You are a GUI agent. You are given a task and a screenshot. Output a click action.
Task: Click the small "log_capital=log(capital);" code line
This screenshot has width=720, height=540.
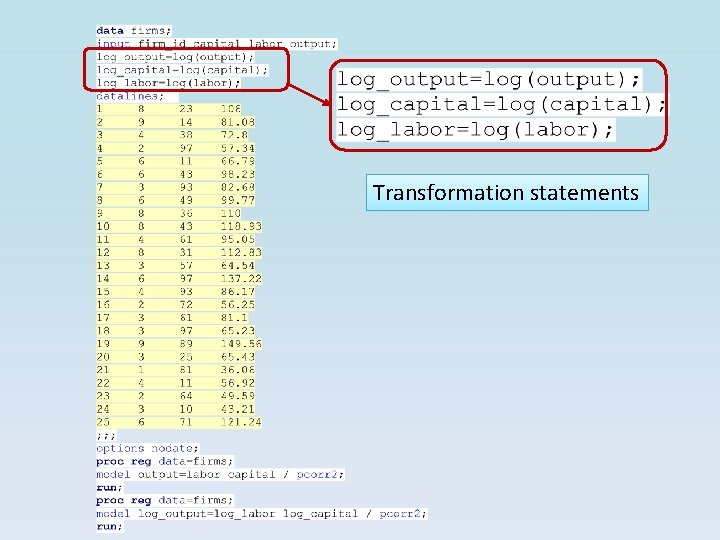182,70
